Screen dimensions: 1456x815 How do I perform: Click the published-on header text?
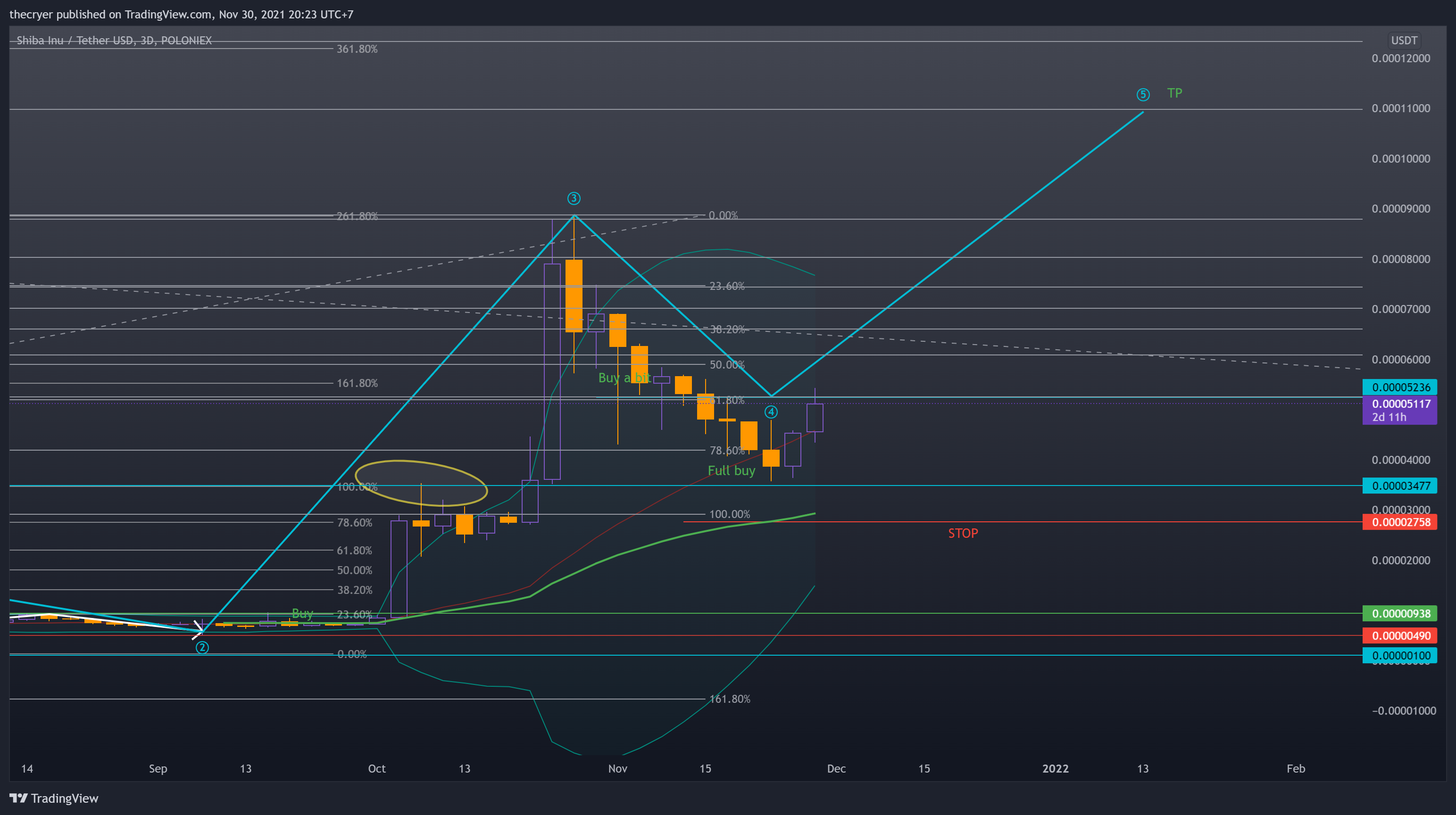(x=182, y=14)
